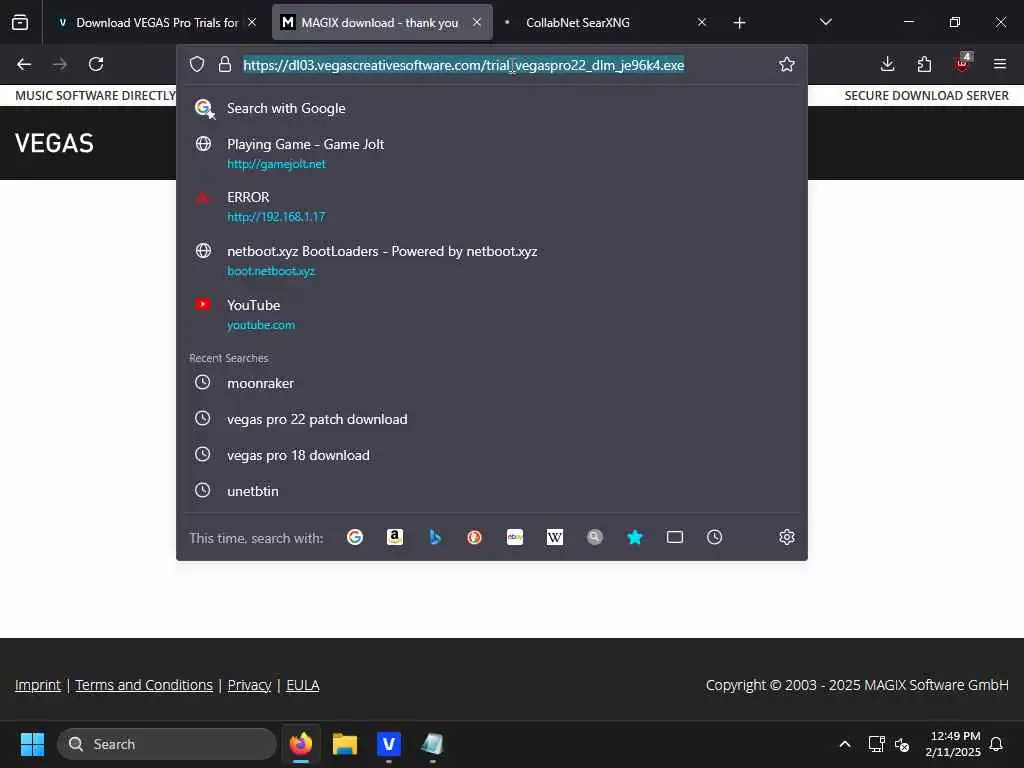Switch to MAGIX download thank you tab
The height and width of the screenshot is (768, 1024).
382,23
